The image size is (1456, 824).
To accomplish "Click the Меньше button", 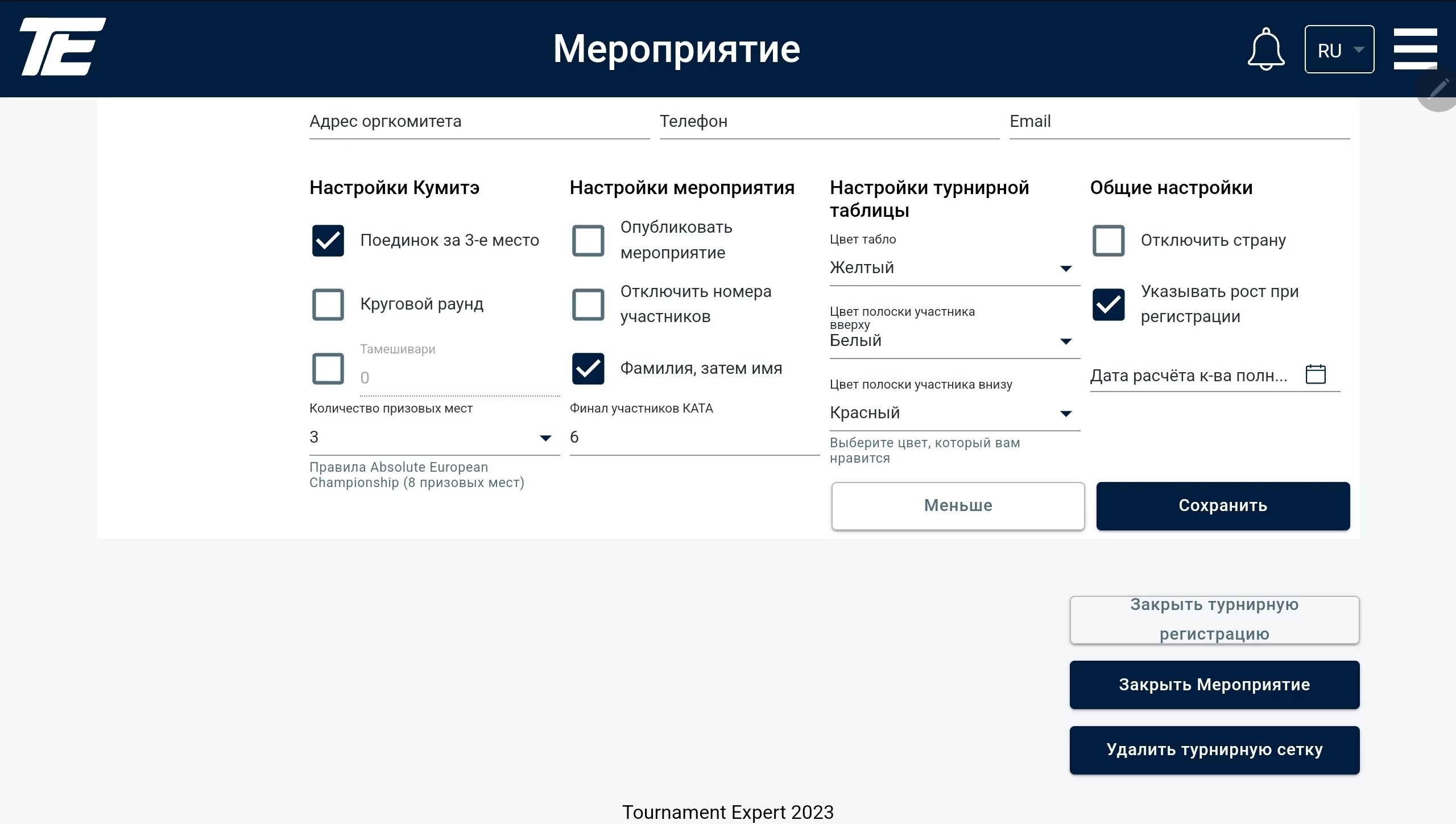I will [958, 506].
